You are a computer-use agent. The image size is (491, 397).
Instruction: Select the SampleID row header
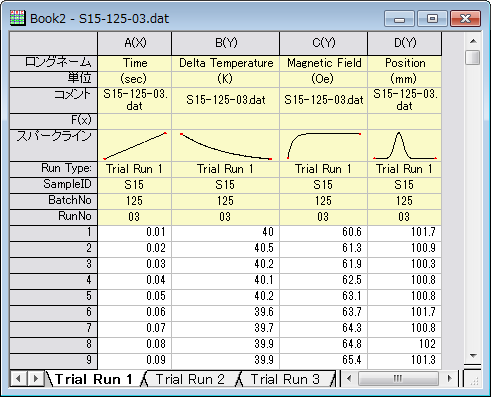[53, 185]
